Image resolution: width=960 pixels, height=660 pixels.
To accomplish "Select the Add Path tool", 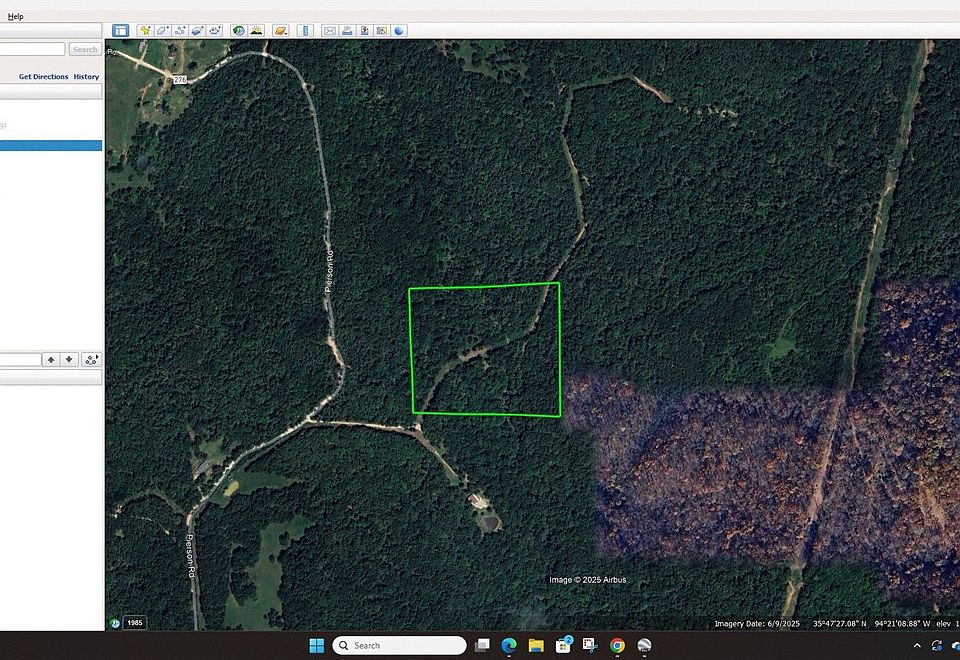I will 180,31.
